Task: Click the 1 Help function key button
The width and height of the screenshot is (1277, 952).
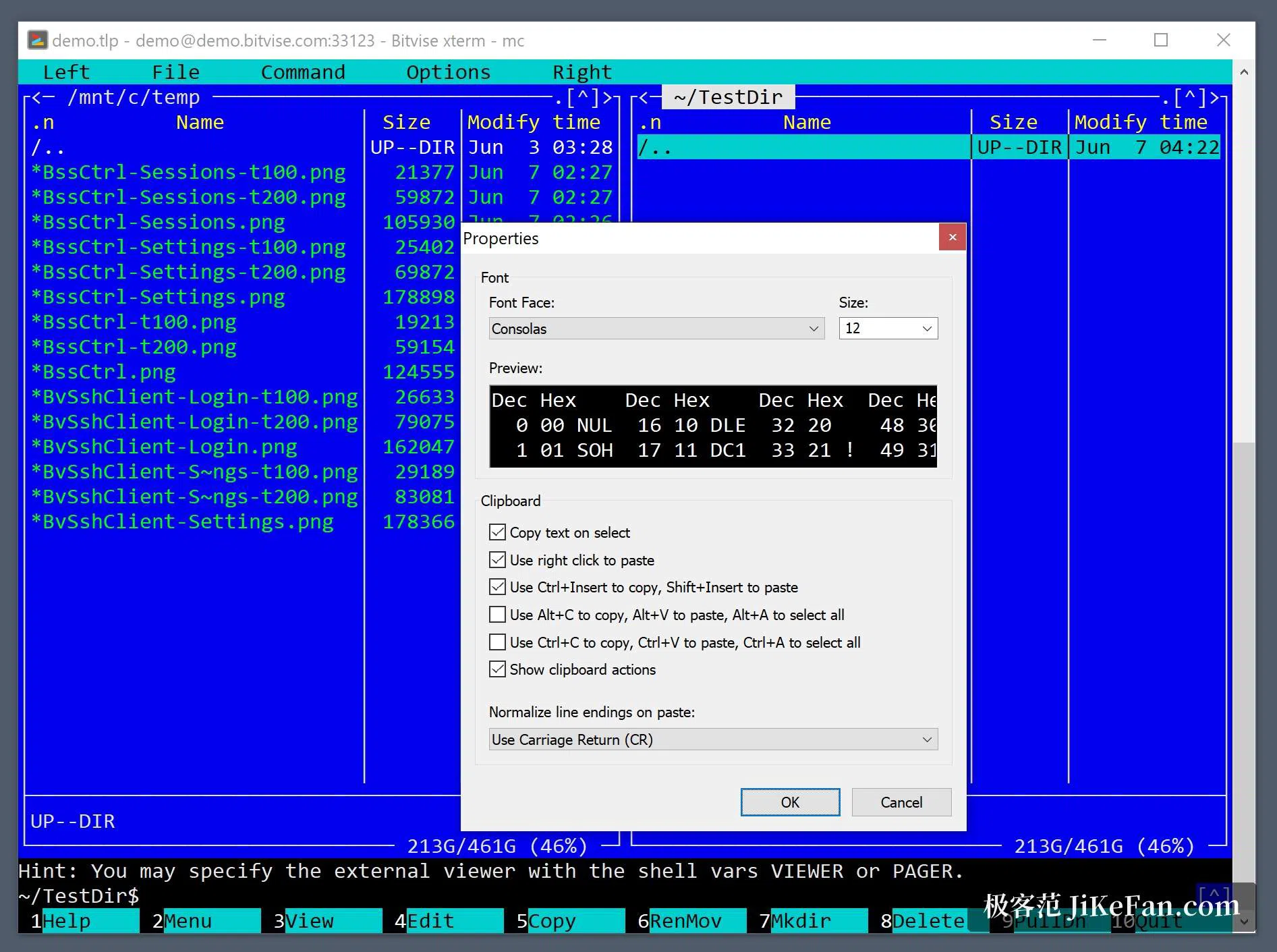Action: point(84,921)
